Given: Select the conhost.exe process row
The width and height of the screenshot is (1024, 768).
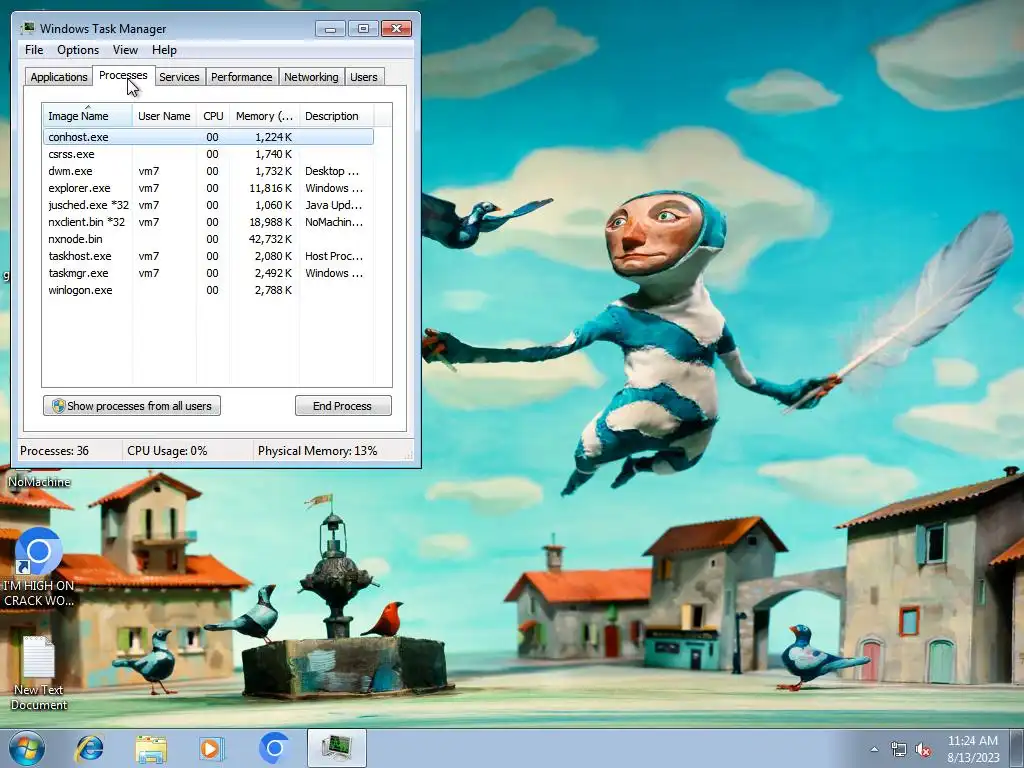Looking at the screenshot, I should pyautogui.click(x=208, y=136).
